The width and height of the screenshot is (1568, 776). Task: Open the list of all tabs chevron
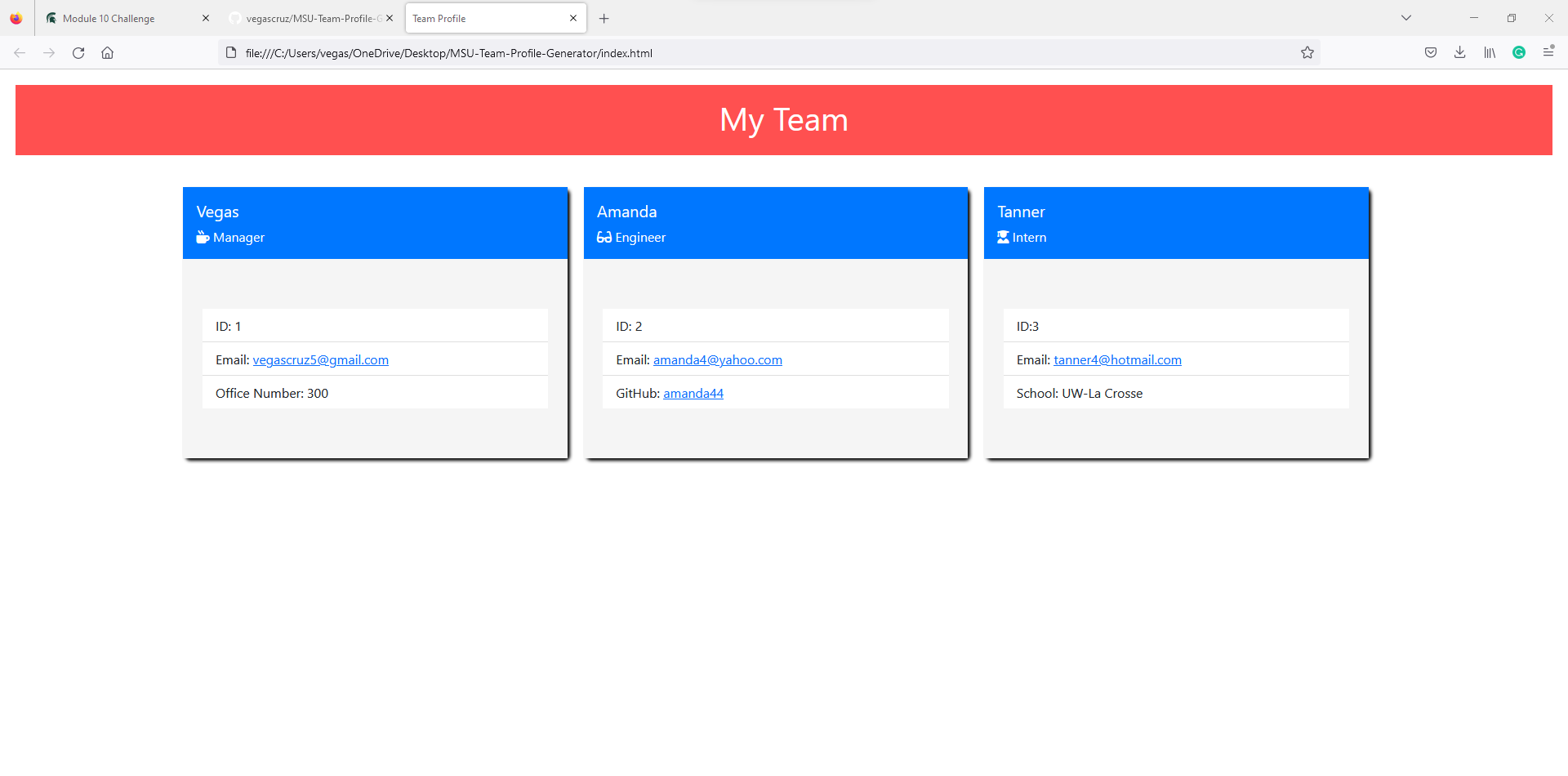coord(1406,17)
